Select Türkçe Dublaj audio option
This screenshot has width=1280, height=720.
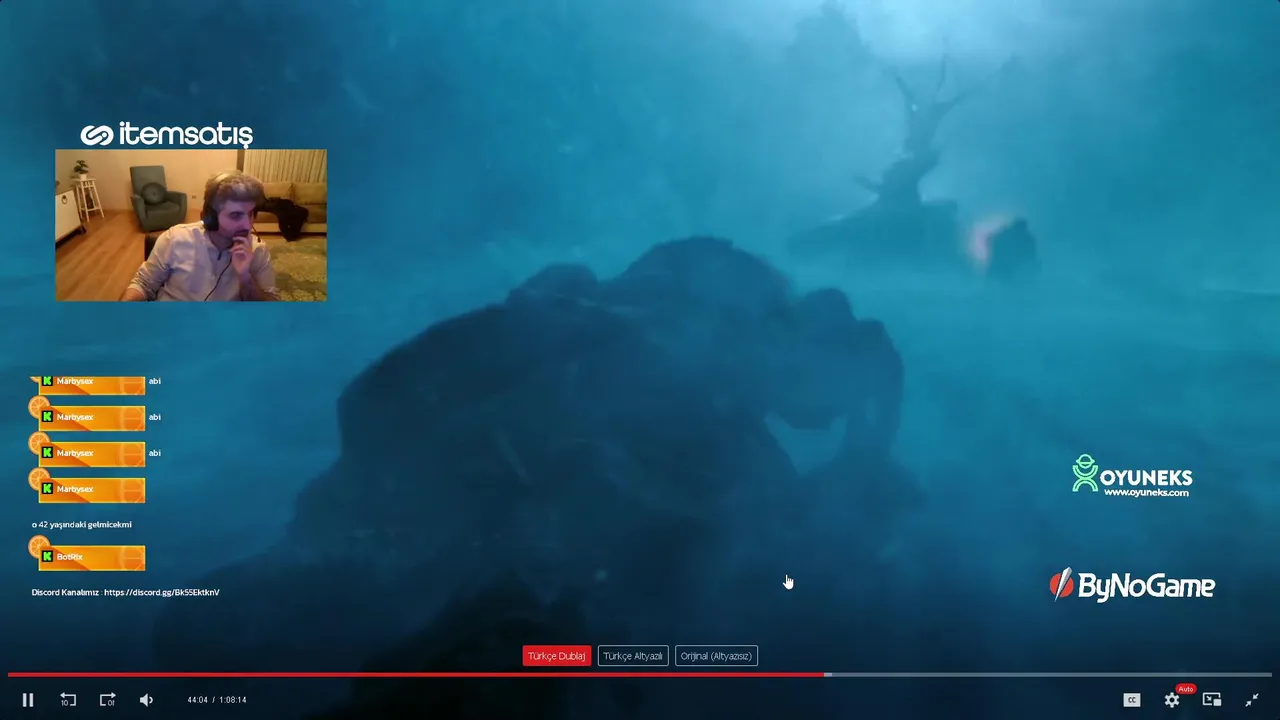click(557, 656)
